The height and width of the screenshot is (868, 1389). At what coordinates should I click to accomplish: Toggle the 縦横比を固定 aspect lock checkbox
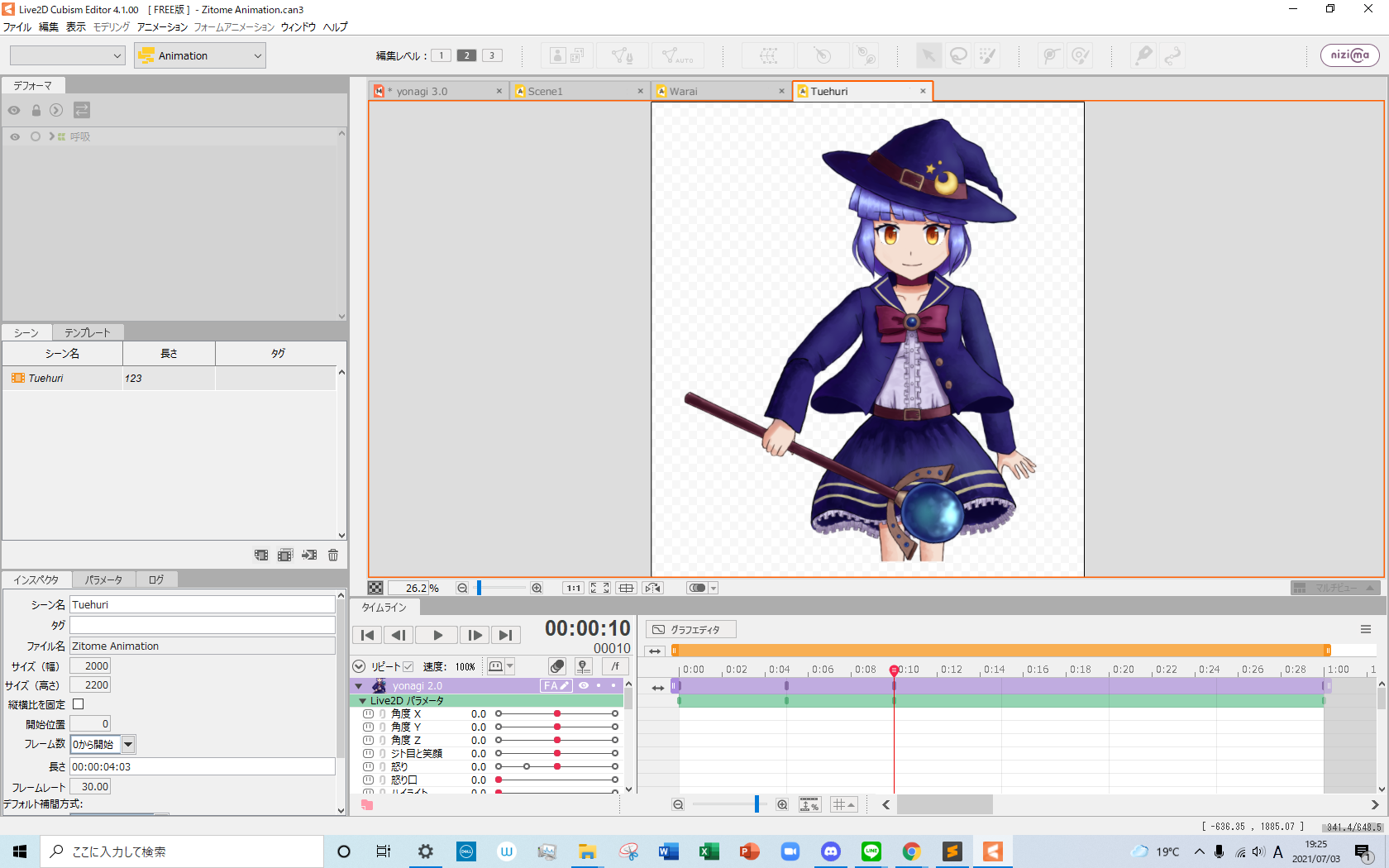[x=79, y=704]
